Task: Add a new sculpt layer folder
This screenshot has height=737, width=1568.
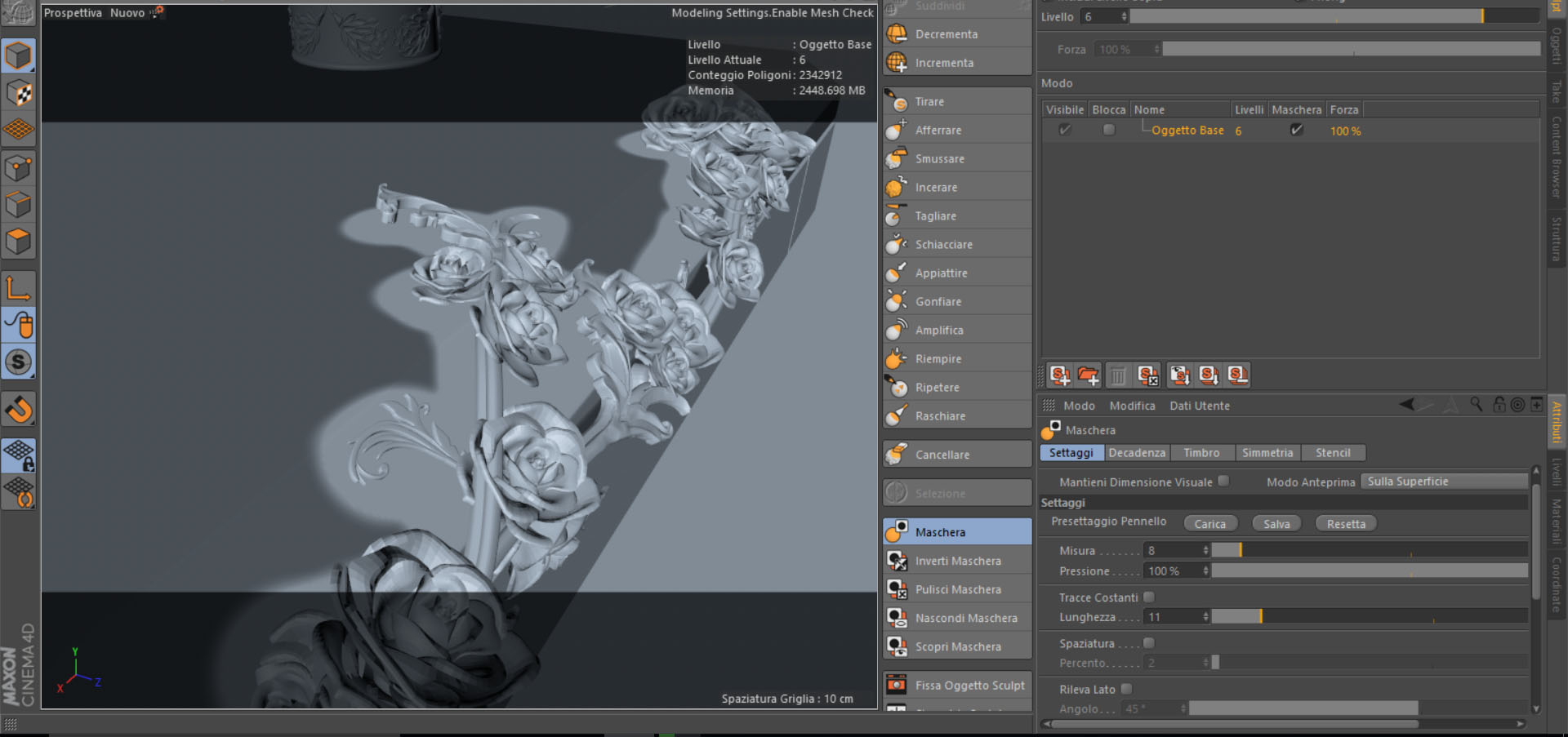Action: 1089,375
